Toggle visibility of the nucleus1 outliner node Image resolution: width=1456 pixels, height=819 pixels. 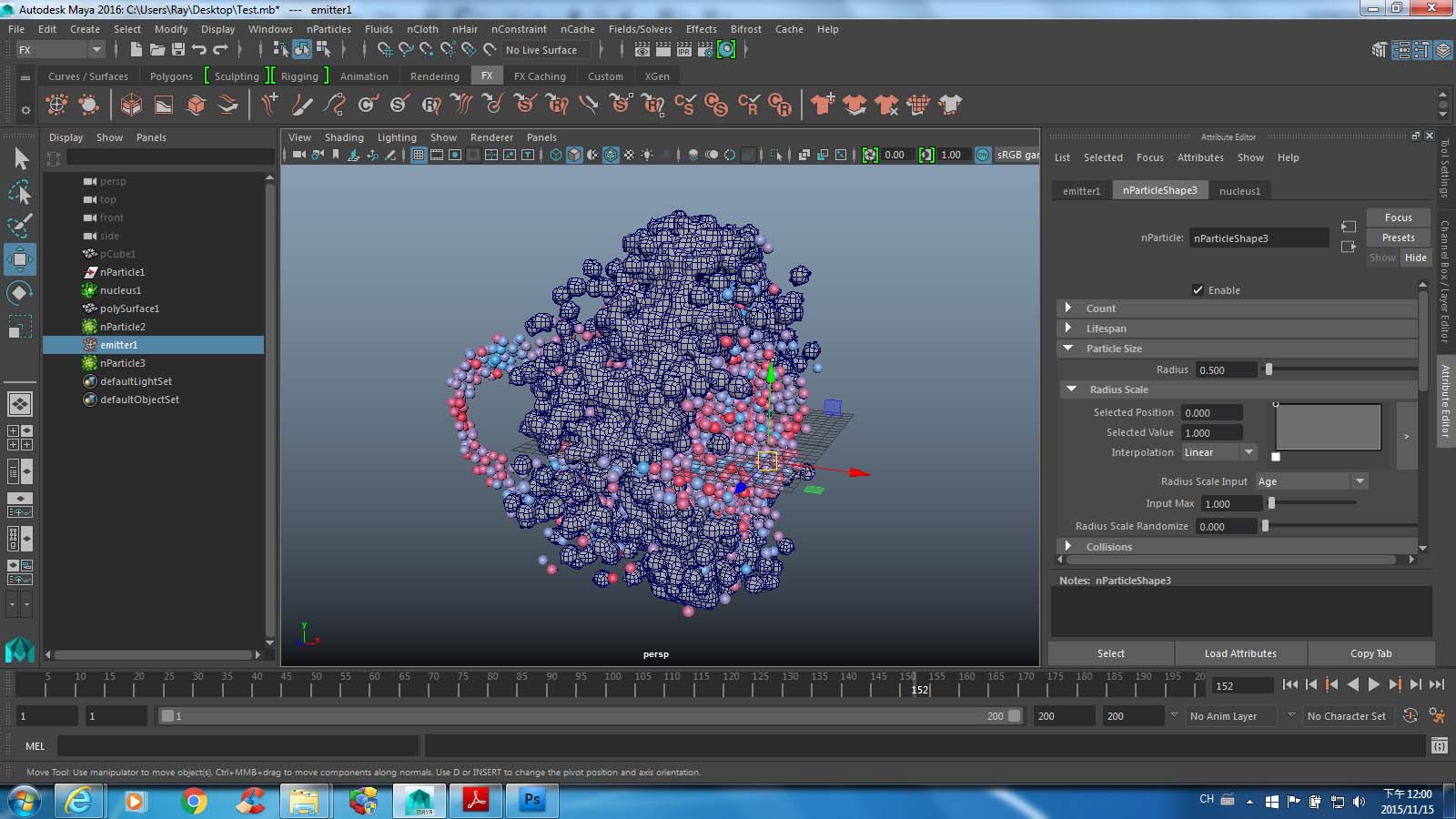pyautogui.click(x=88, y=289)
